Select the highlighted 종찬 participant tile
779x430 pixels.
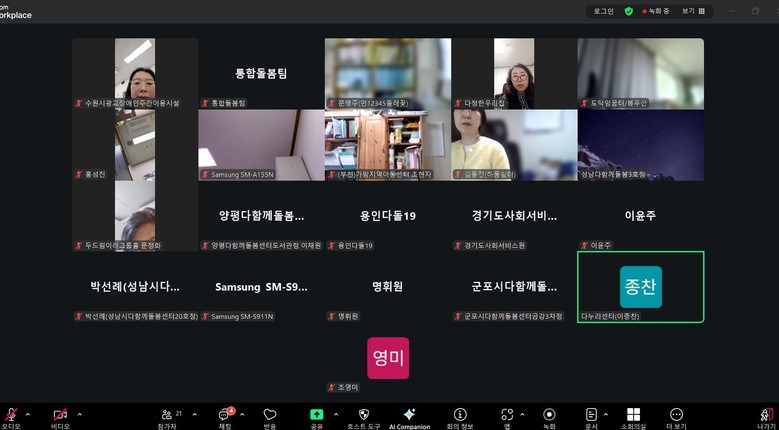coord(640,287)
